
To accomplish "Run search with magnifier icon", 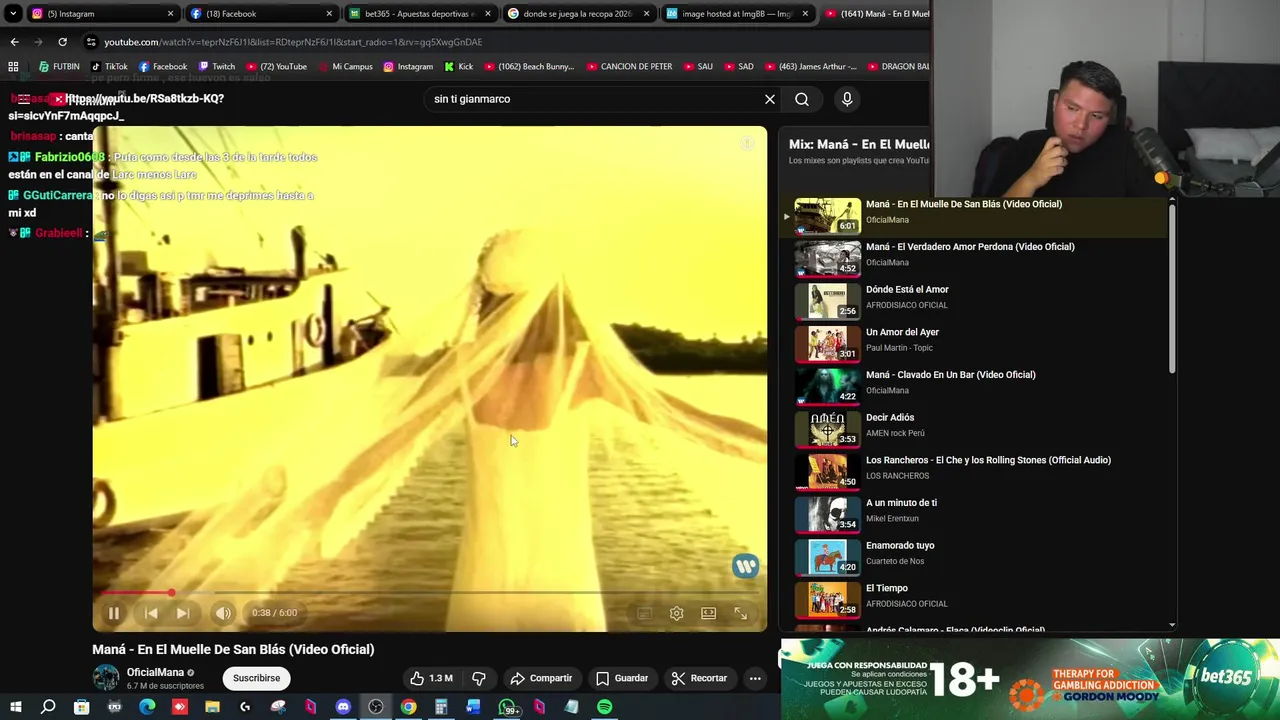I will coord(802,99).
